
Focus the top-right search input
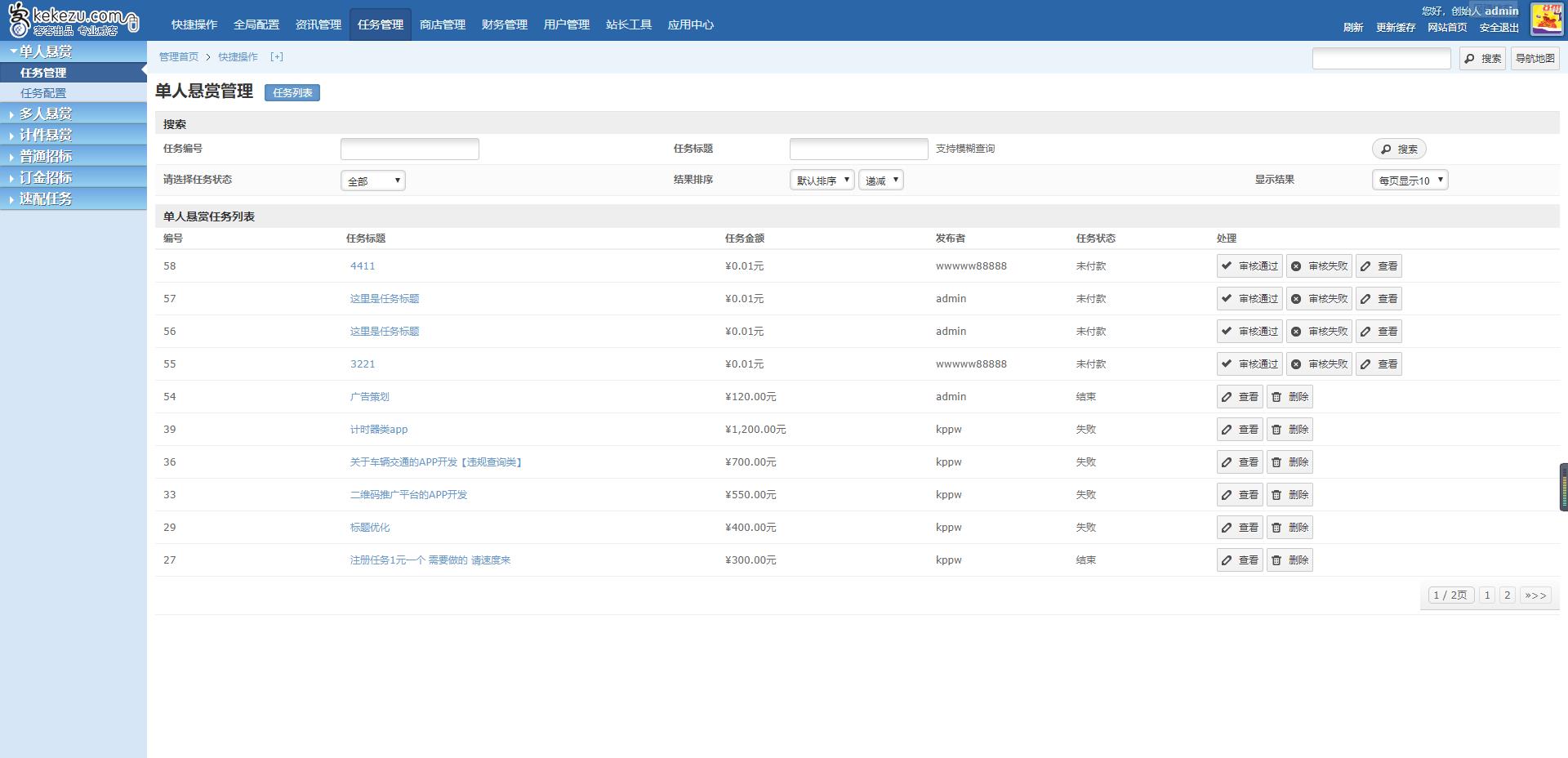coord(1382,58)
